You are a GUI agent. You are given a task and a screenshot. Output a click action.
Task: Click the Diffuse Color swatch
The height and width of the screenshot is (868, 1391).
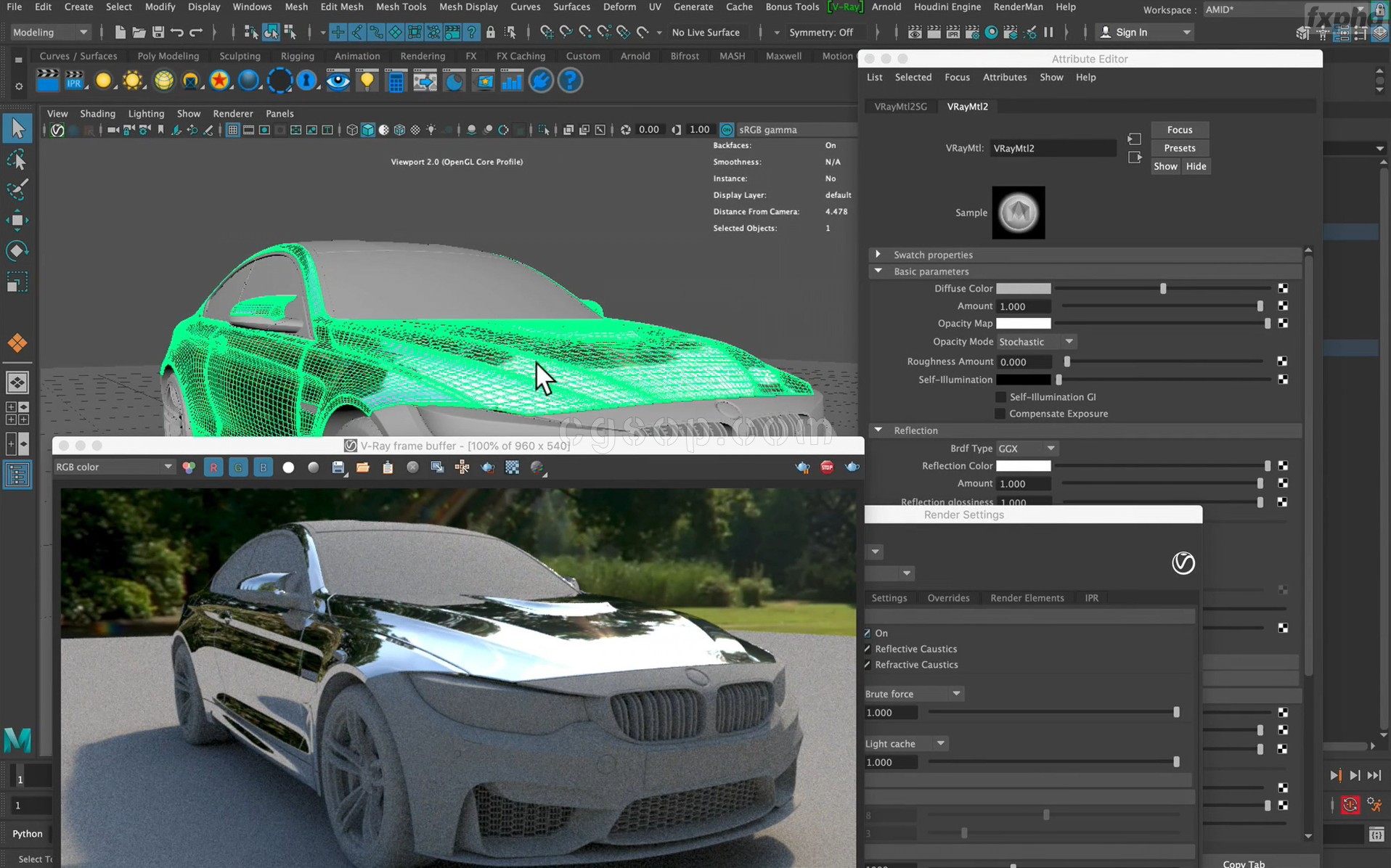[x=1023, y=288]
